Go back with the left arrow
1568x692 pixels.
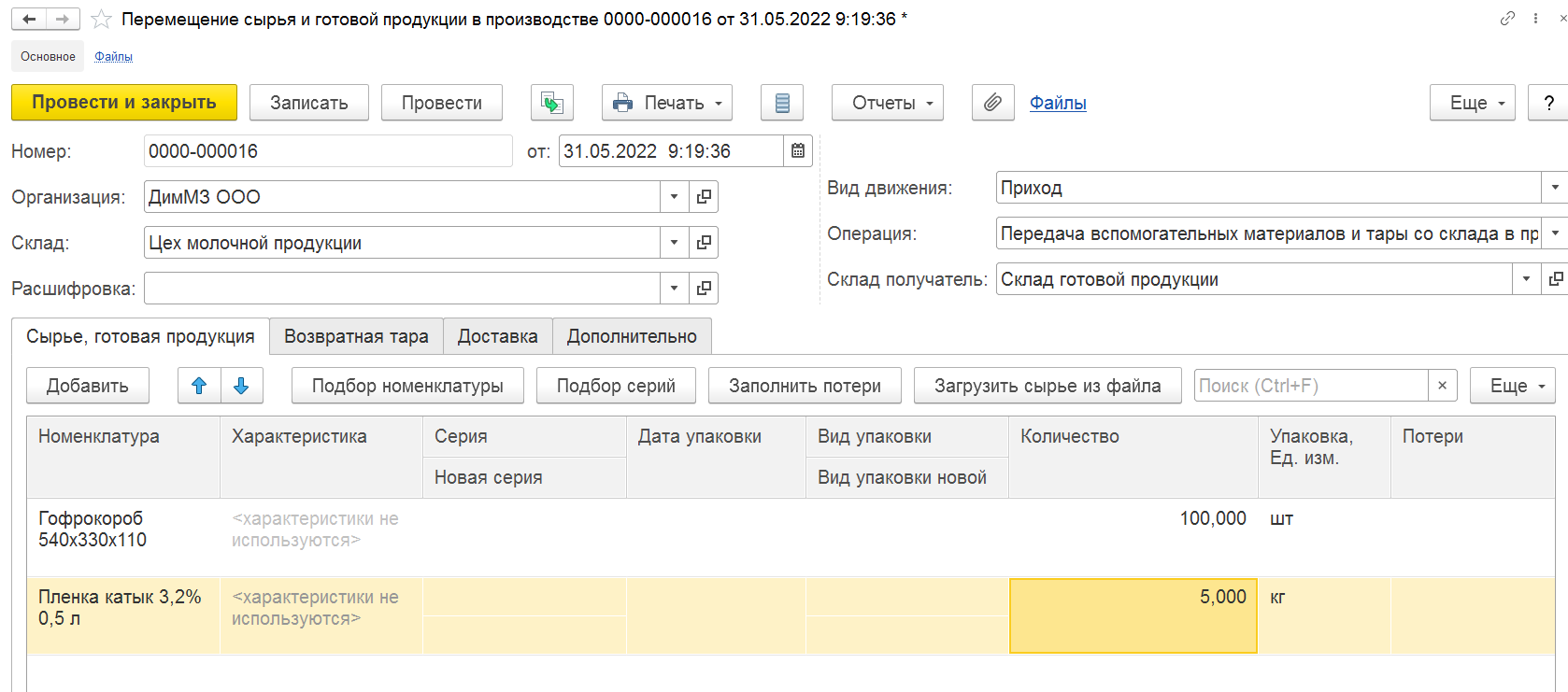point(29,19)
